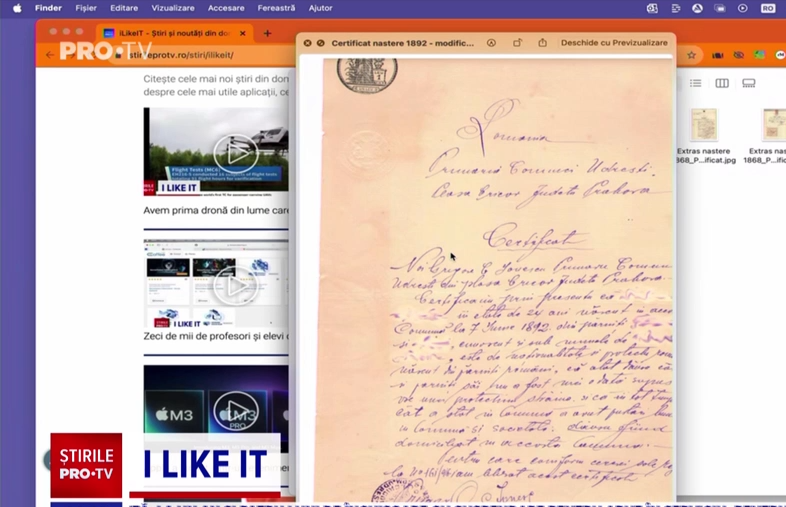Open a new browser tab

tap(267, 33)
